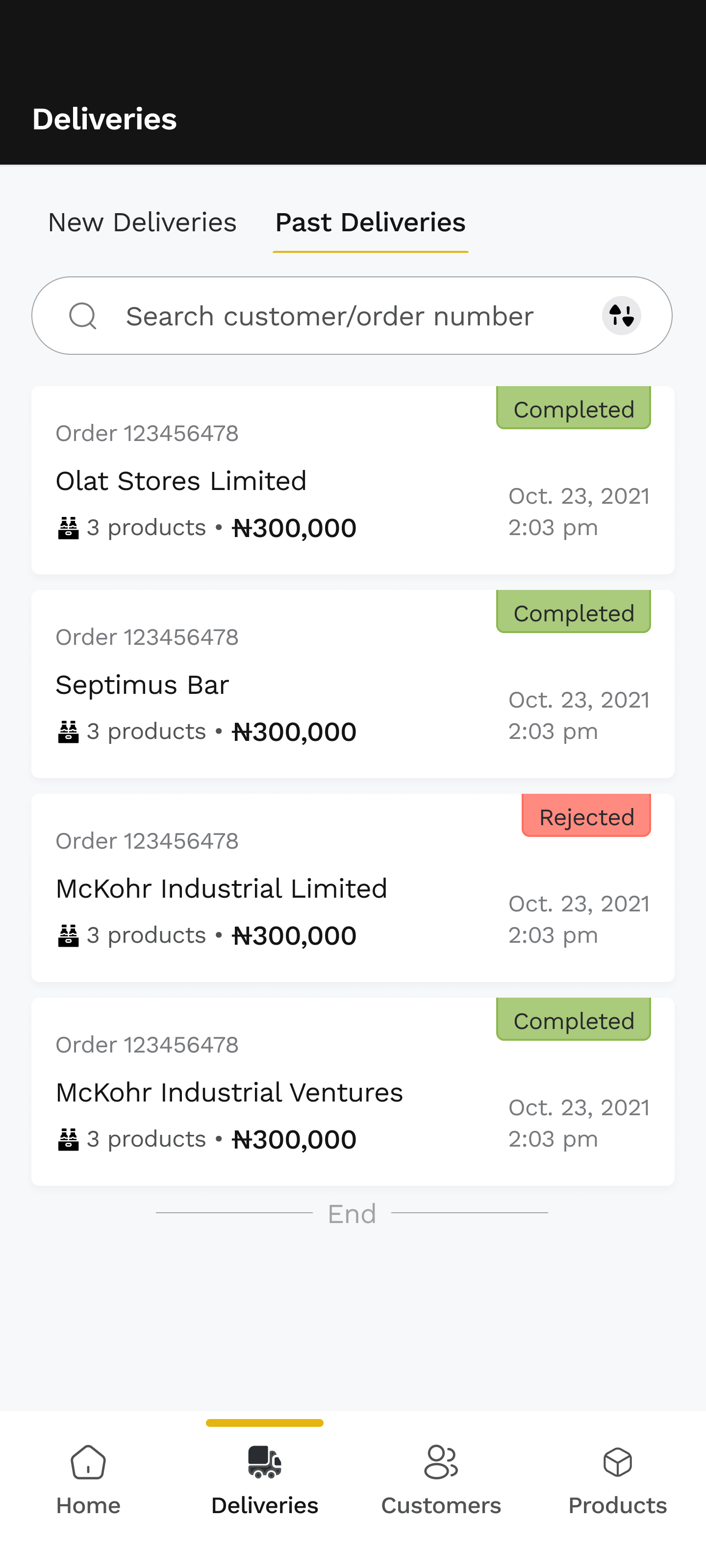706x1568 pixels.
Task: View the McKohr Industrial Ventures order
Action: [229, 1093]
